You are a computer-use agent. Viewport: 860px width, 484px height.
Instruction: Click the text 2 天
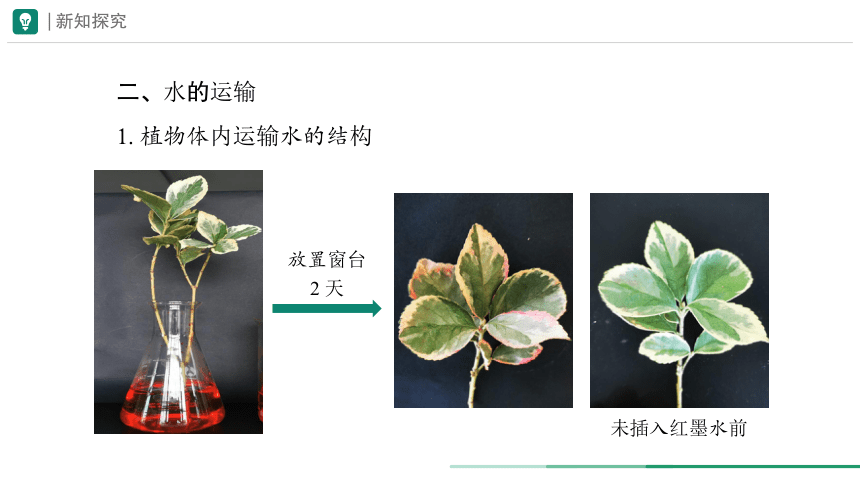[x=327, y=288]
